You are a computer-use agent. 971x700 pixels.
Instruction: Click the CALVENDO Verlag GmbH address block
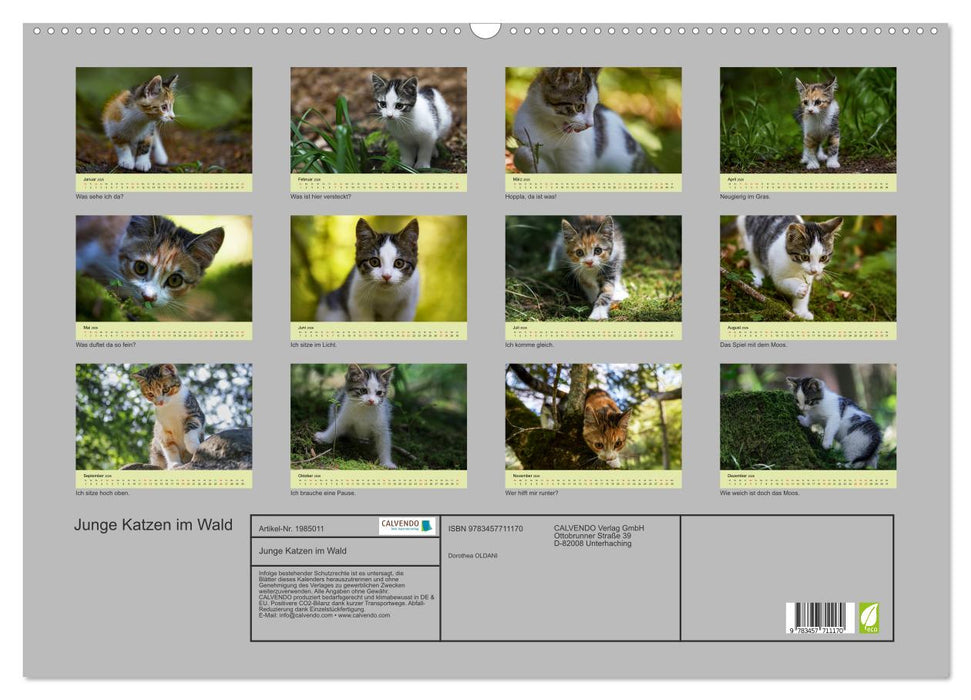click(x=599, y=535)
